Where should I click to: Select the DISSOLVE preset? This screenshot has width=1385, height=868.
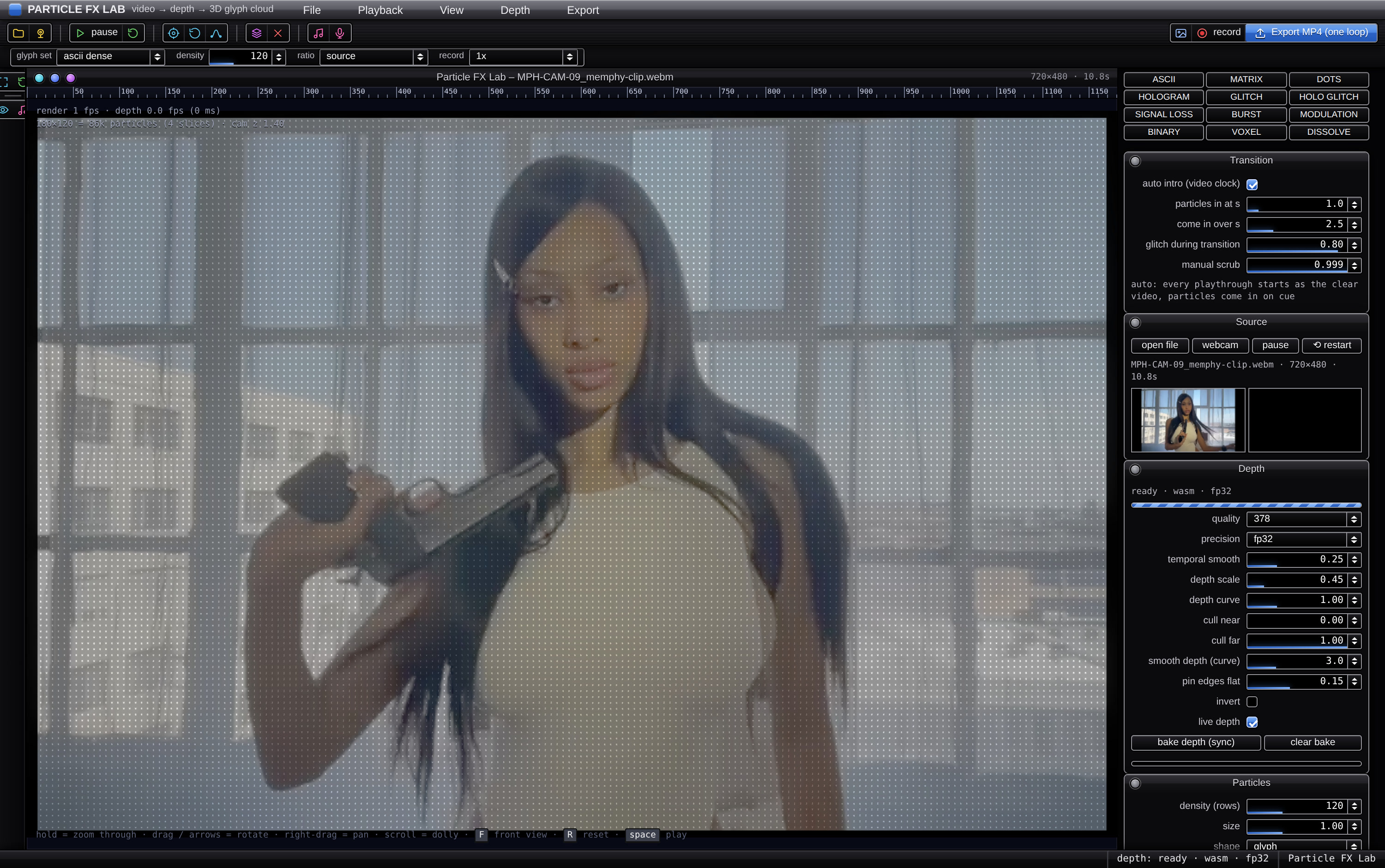1329,132
